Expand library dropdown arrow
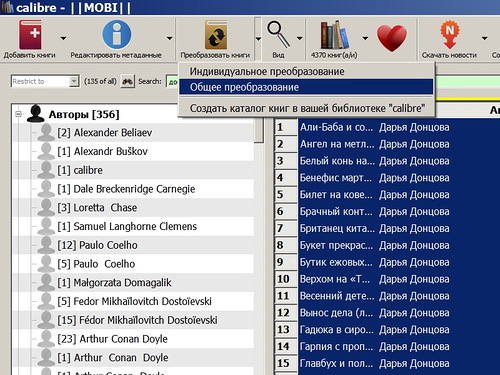Viewport: 500px width, 375px height. pyautogui.click(x=365, y=38)
